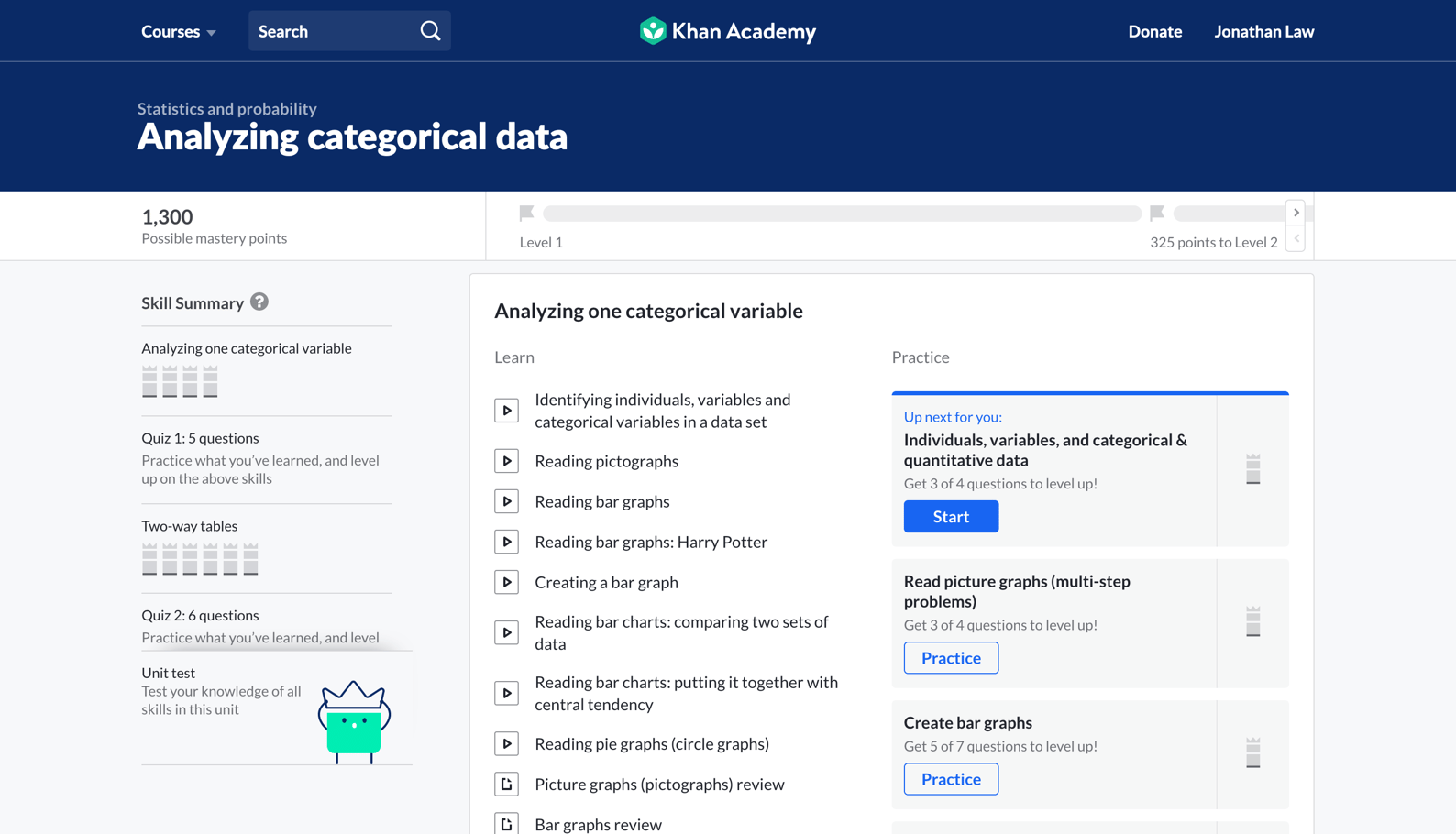Viewport: 1456px width, 834px height.
Task: Play the Reading pie graphs video icon
Action: (x=506, y=743)
